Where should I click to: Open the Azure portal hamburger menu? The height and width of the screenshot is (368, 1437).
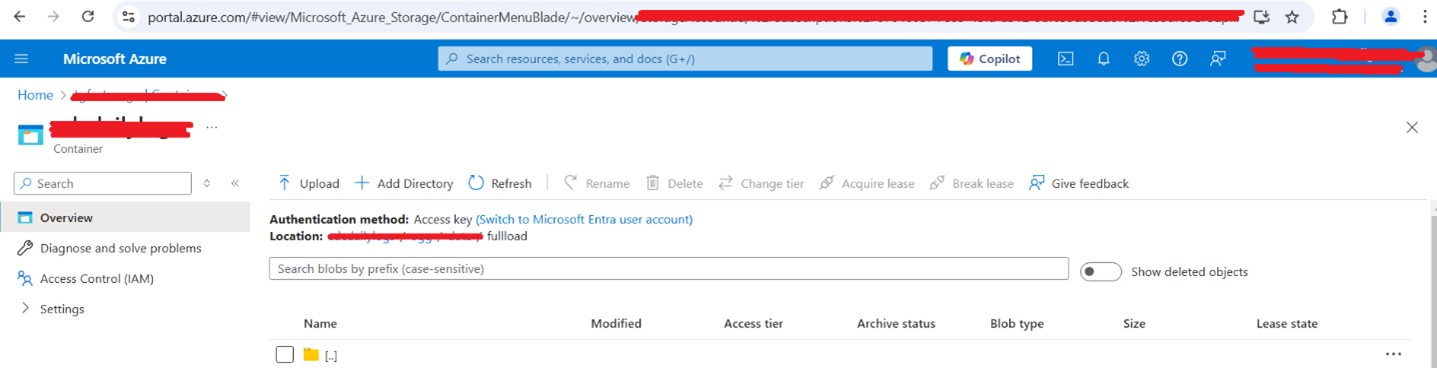[21, 59]
